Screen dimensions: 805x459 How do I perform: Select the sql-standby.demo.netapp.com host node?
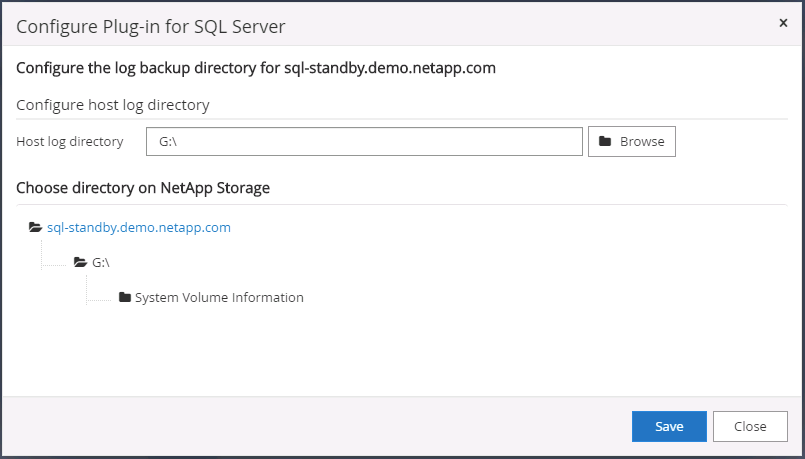tap(139, 228)
